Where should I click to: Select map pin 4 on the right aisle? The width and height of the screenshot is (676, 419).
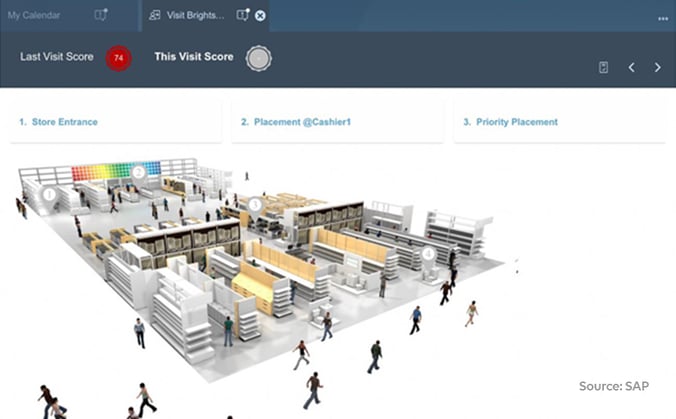tap(428, 256)
